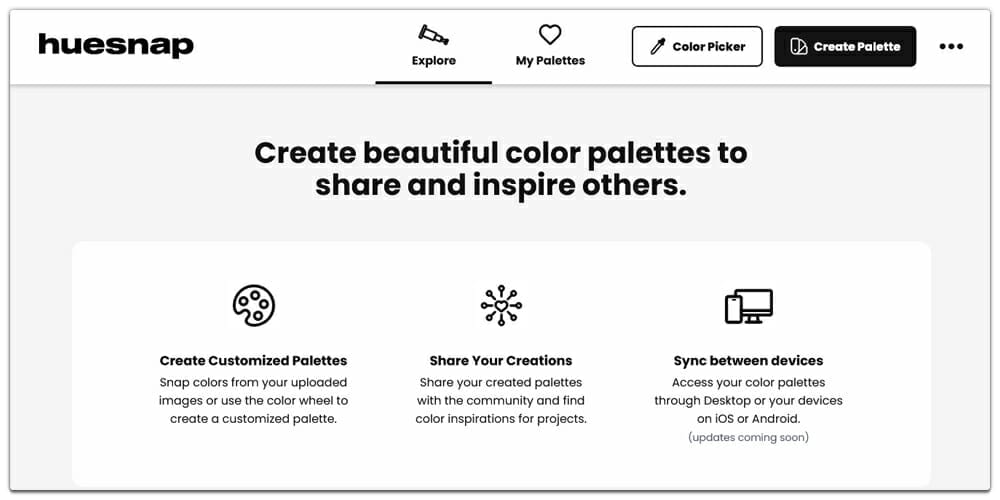Viewport: 1000px width, 500px height.
Task: Click the Sync between devices heading
Action: [748, 361]
